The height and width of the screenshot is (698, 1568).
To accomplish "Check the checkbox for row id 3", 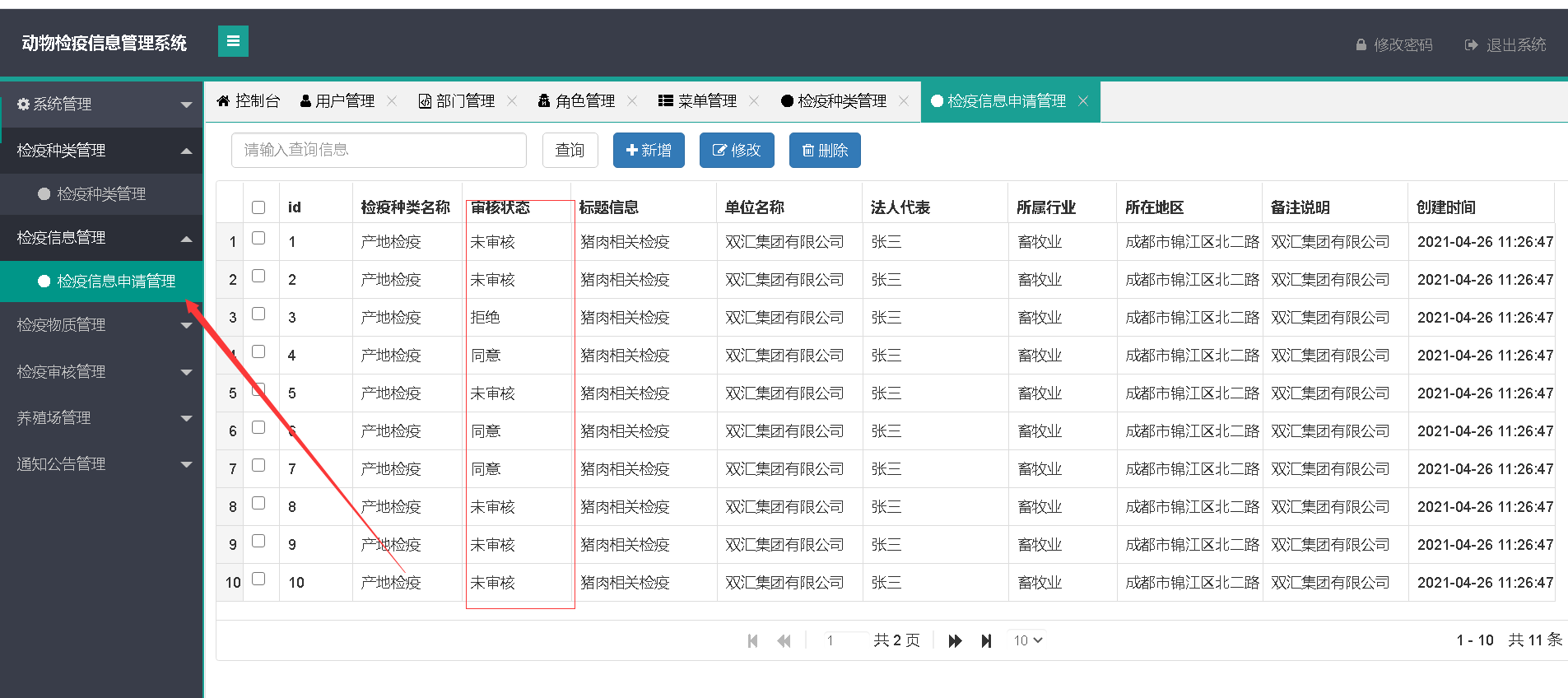I will (258, 314).
